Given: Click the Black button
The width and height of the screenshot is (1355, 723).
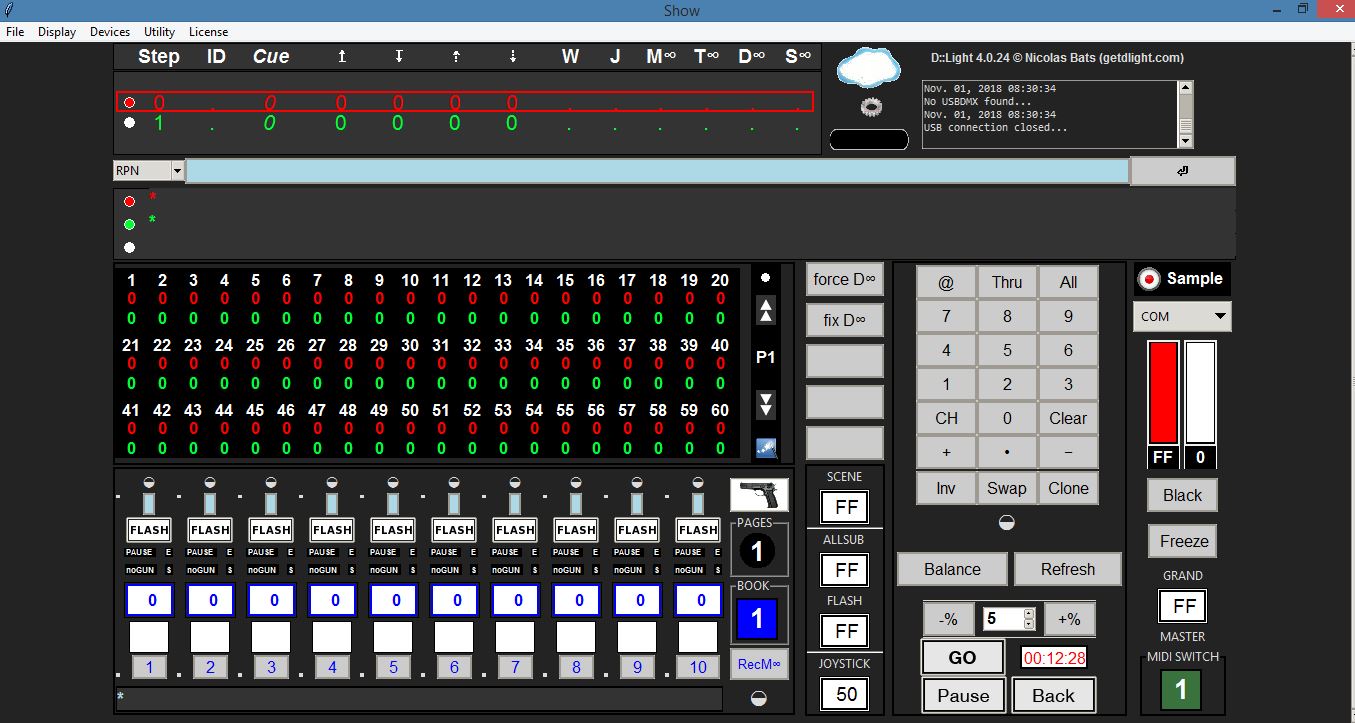Looking at the screenshot, I should (1181, 495).
